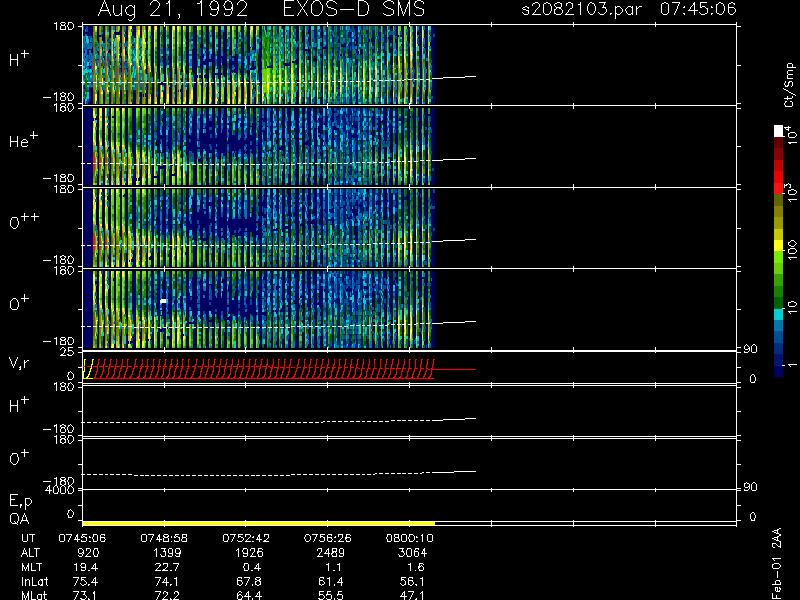Viewport: 800px width, 600px height.
Task: Click the InLat value '74.1'
Action: pyautogui.click(x=168, y=581)
